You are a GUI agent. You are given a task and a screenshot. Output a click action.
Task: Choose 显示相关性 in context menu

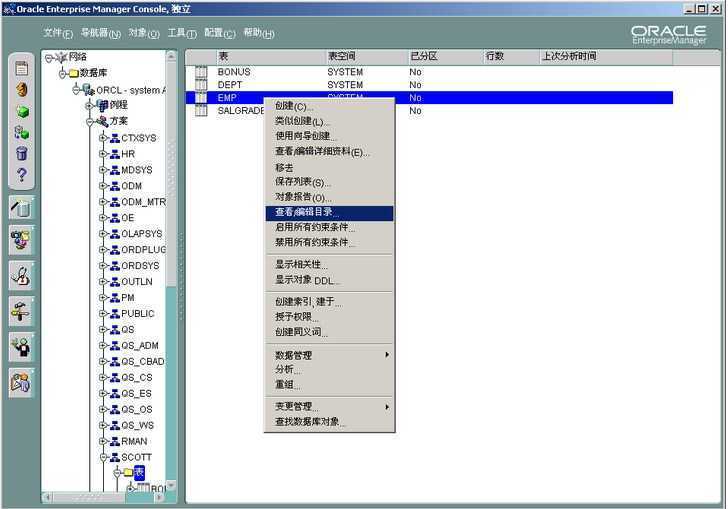(329, 265)
